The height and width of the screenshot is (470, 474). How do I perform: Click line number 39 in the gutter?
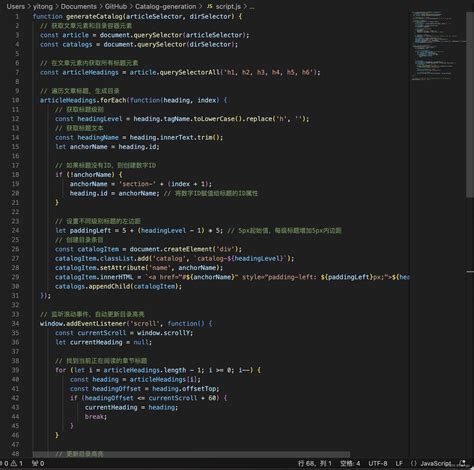tap(15, 370)
